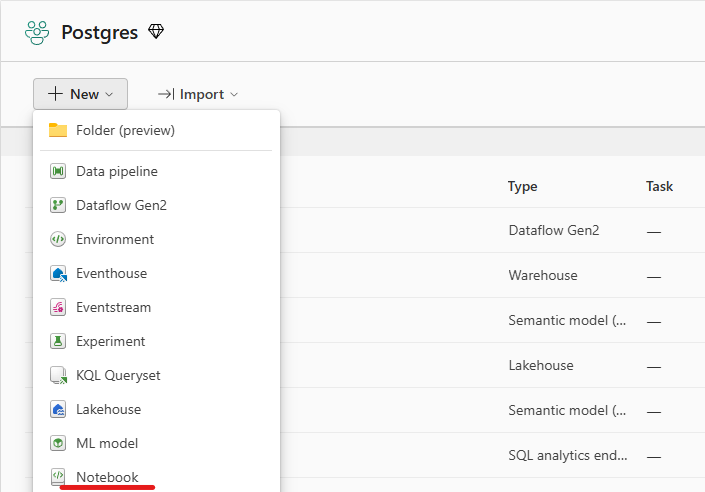Choose Environment from the menu

156,239
